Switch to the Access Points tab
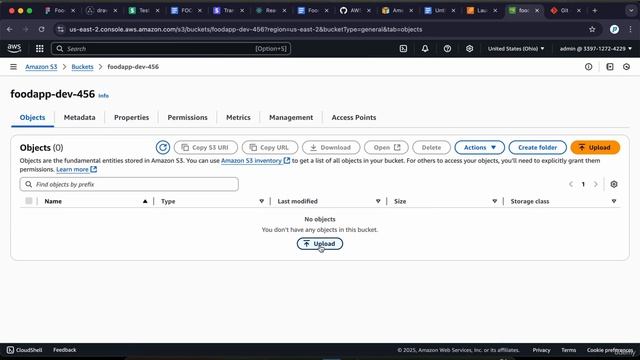640x360 pixels. [354, 118]
